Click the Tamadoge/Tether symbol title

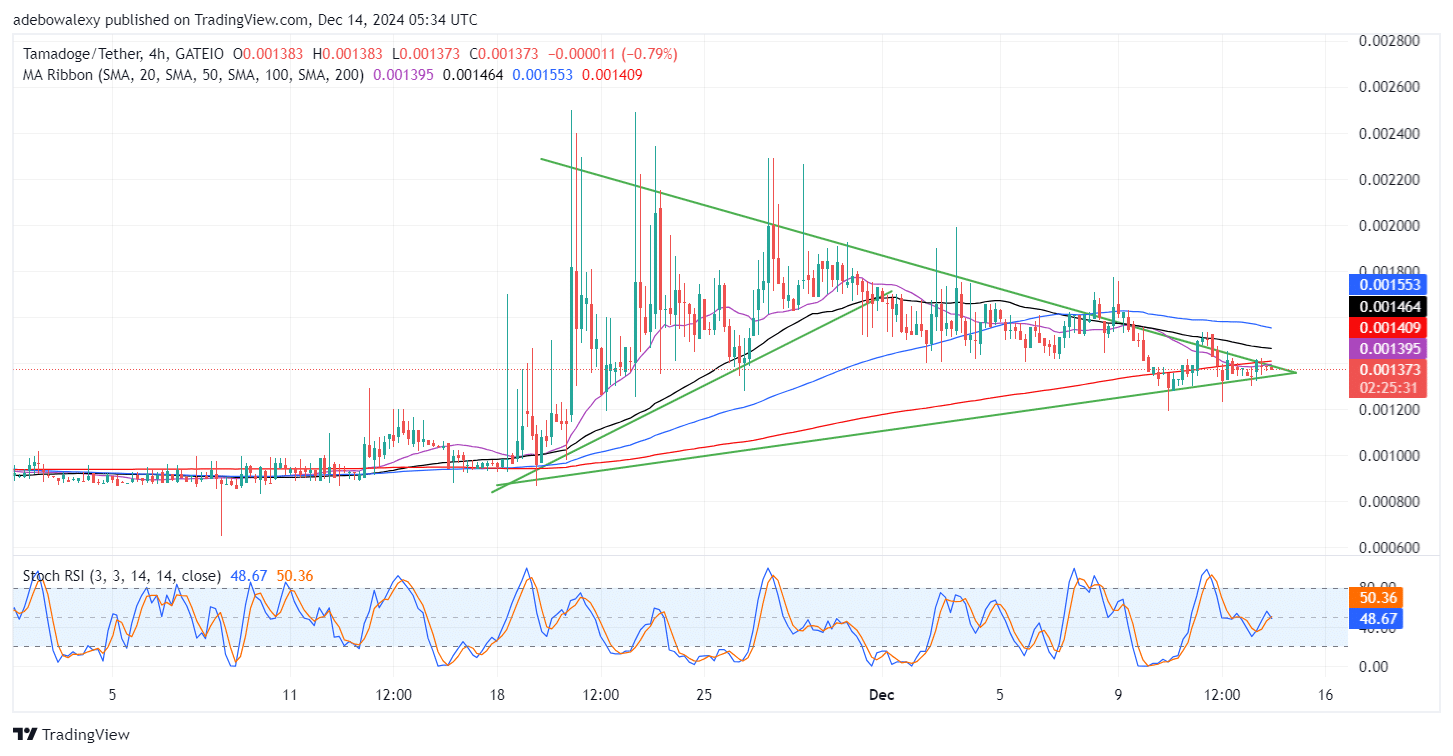point(80,53)
